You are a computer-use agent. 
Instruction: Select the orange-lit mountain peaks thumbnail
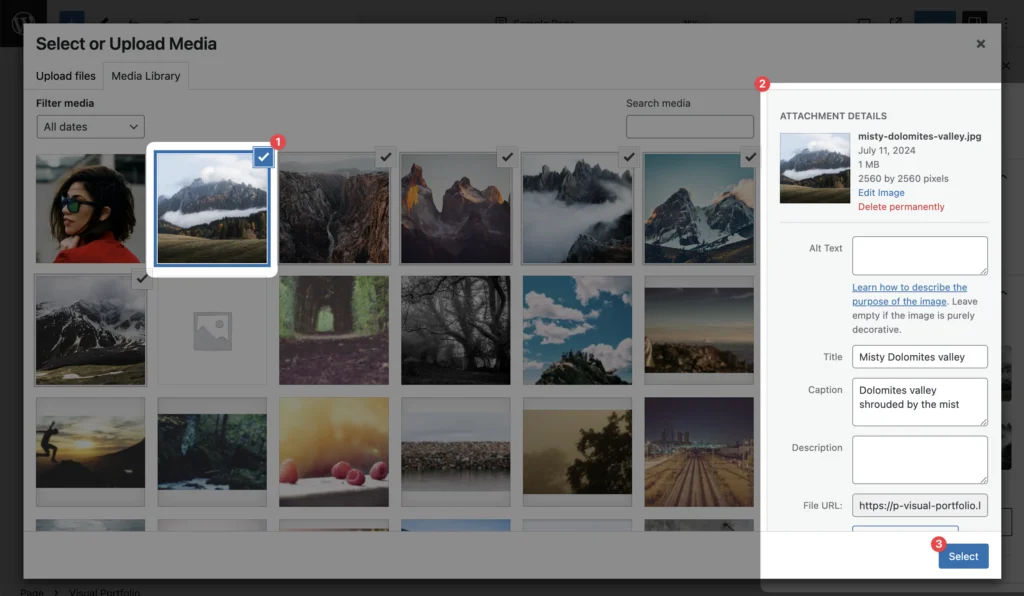click(456, 208)
